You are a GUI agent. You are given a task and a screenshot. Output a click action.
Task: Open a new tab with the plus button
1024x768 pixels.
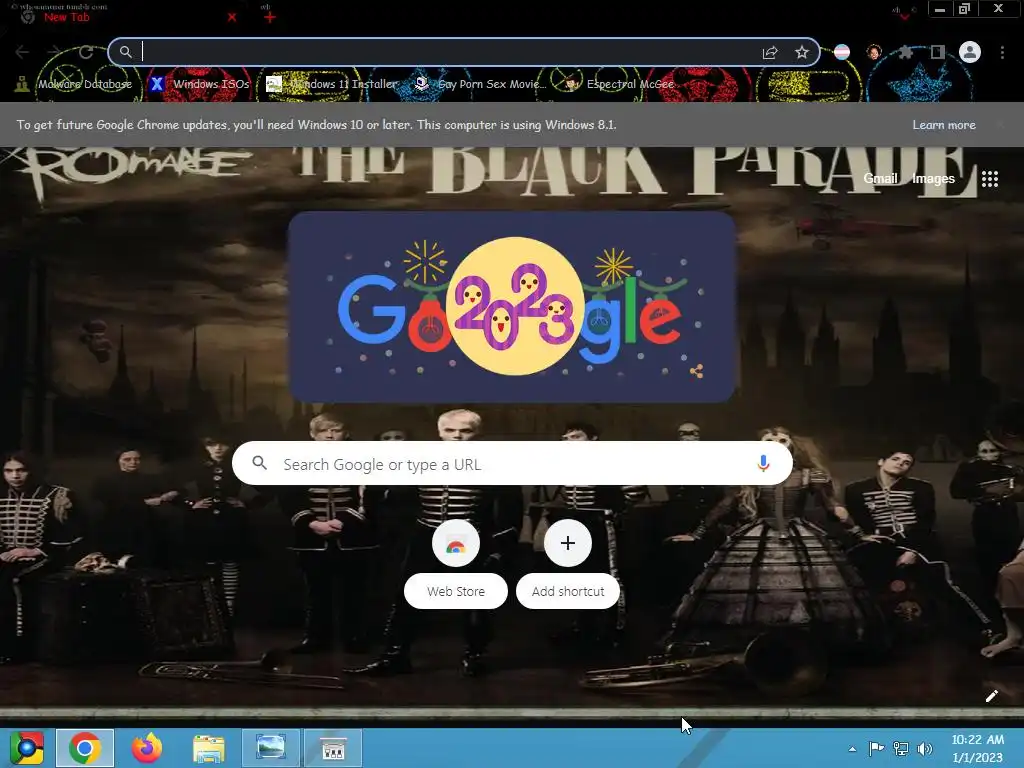[x=270, y=17]
